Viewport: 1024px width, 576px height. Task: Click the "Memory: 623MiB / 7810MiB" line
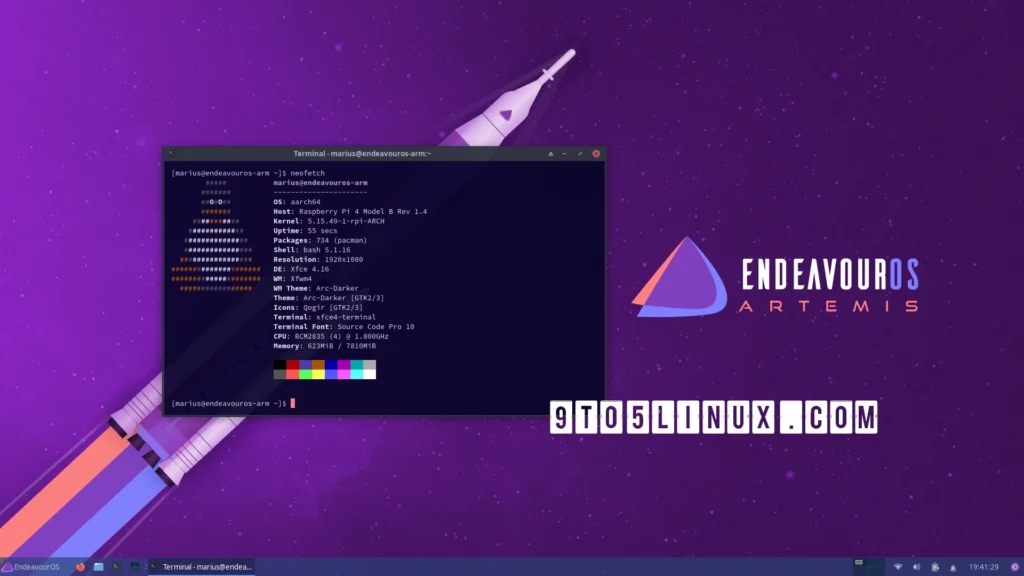325,346
